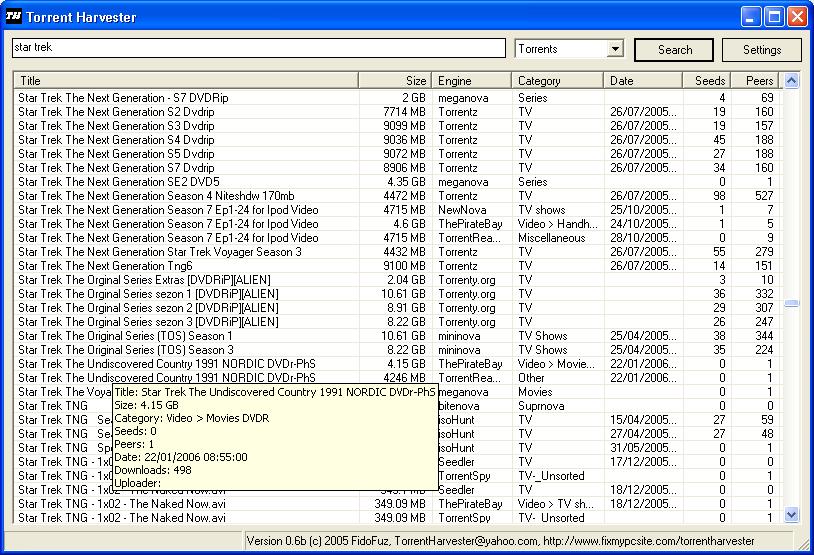Sort results by Date column header

tap(642, 80)
